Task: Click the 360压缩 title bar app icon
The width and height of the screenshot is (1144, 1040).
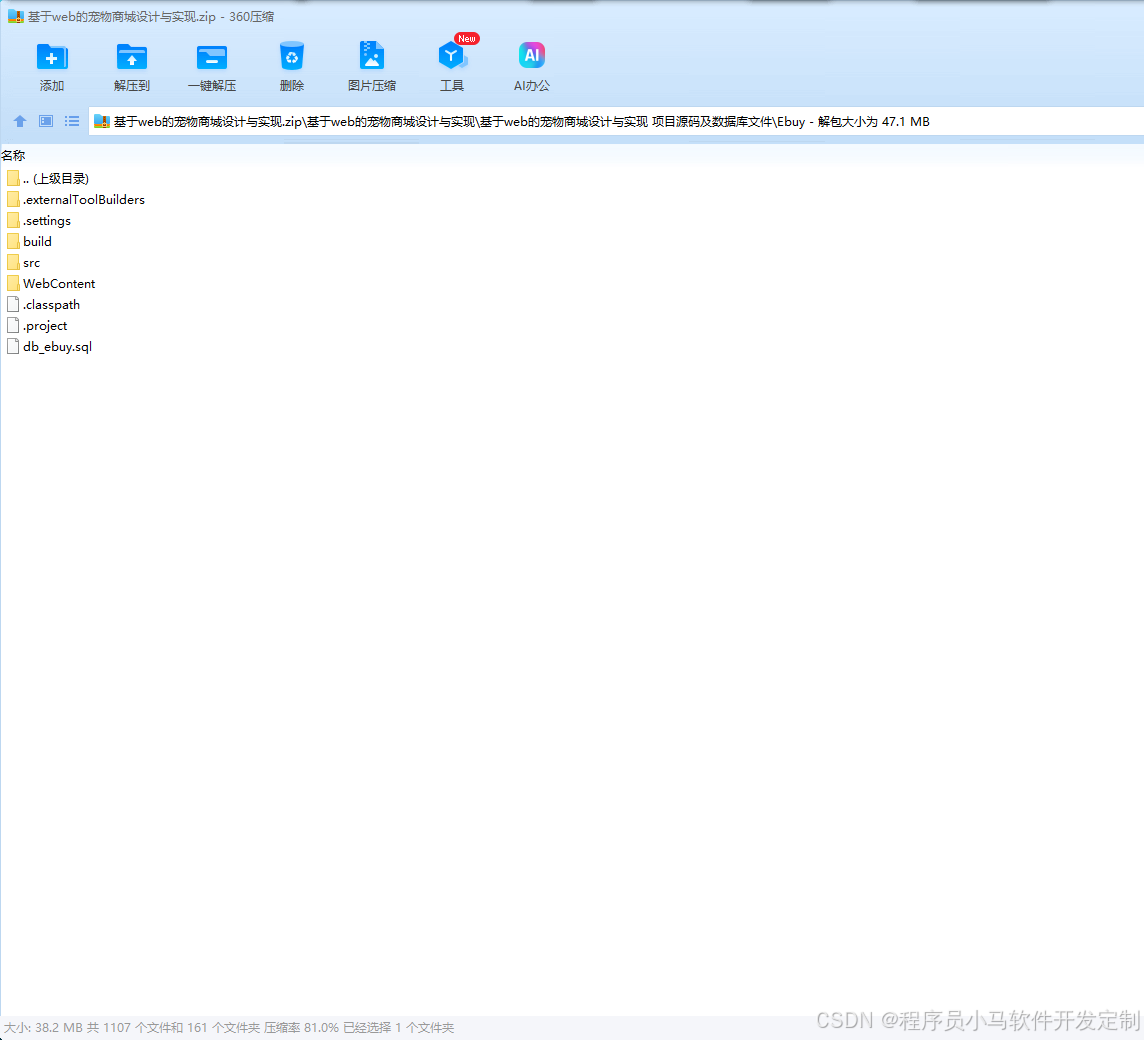Action: [15, 16]
